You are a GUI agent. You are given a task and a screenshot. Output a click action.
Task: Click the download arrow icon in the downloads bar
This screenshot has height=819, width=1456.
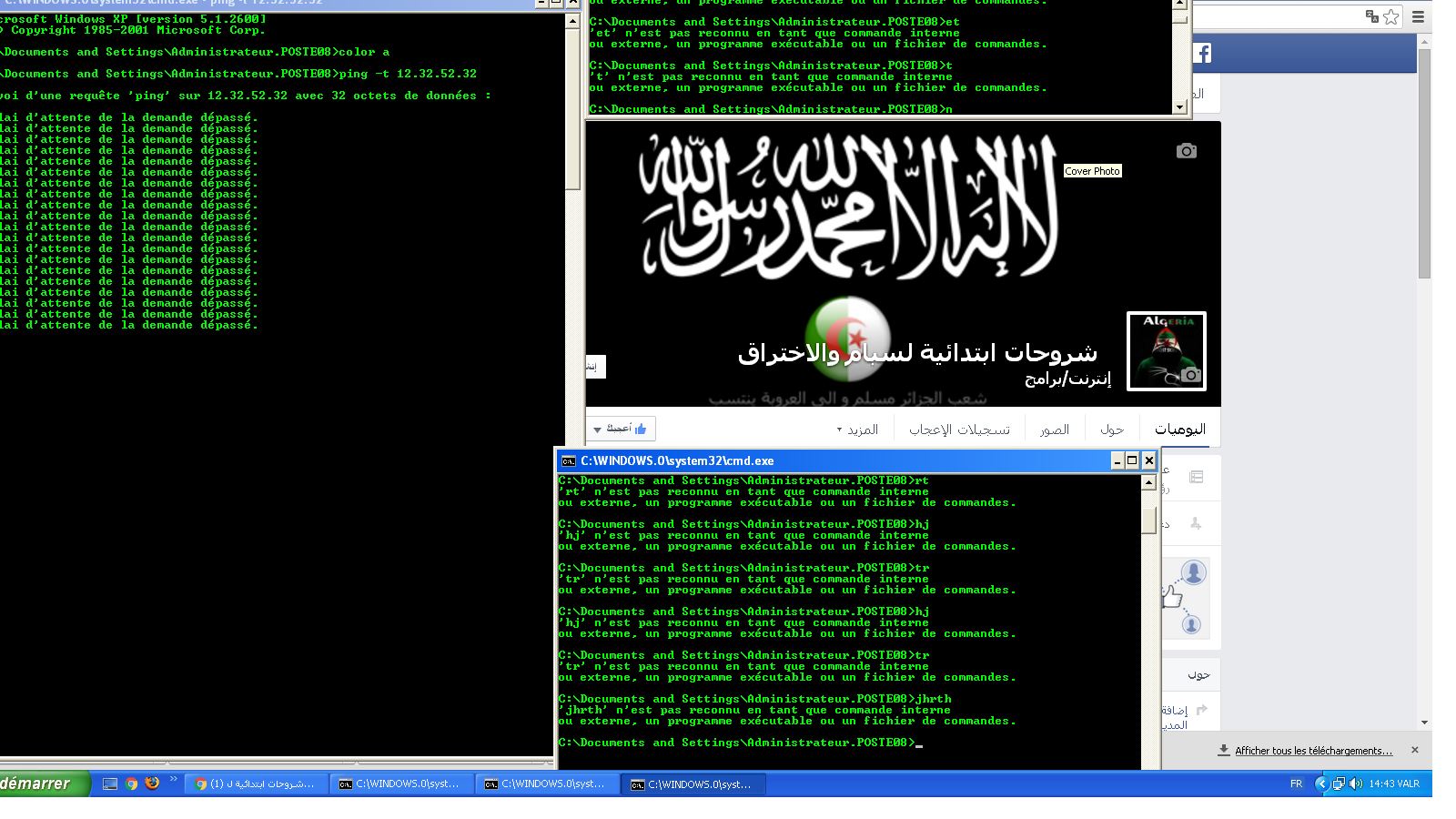point(1224,751)
